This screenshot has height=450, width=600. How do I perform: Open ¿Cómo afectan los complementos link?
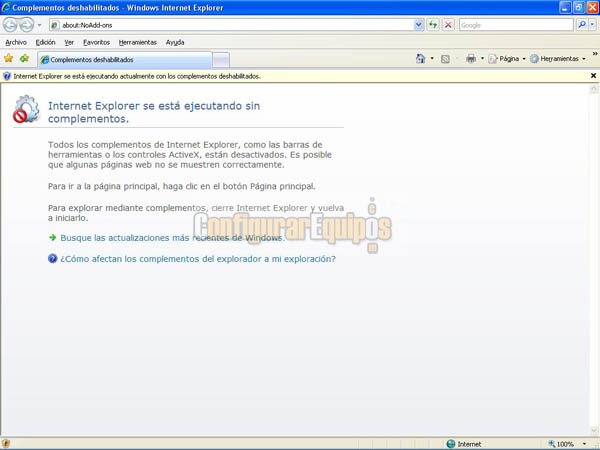point(198,259)
